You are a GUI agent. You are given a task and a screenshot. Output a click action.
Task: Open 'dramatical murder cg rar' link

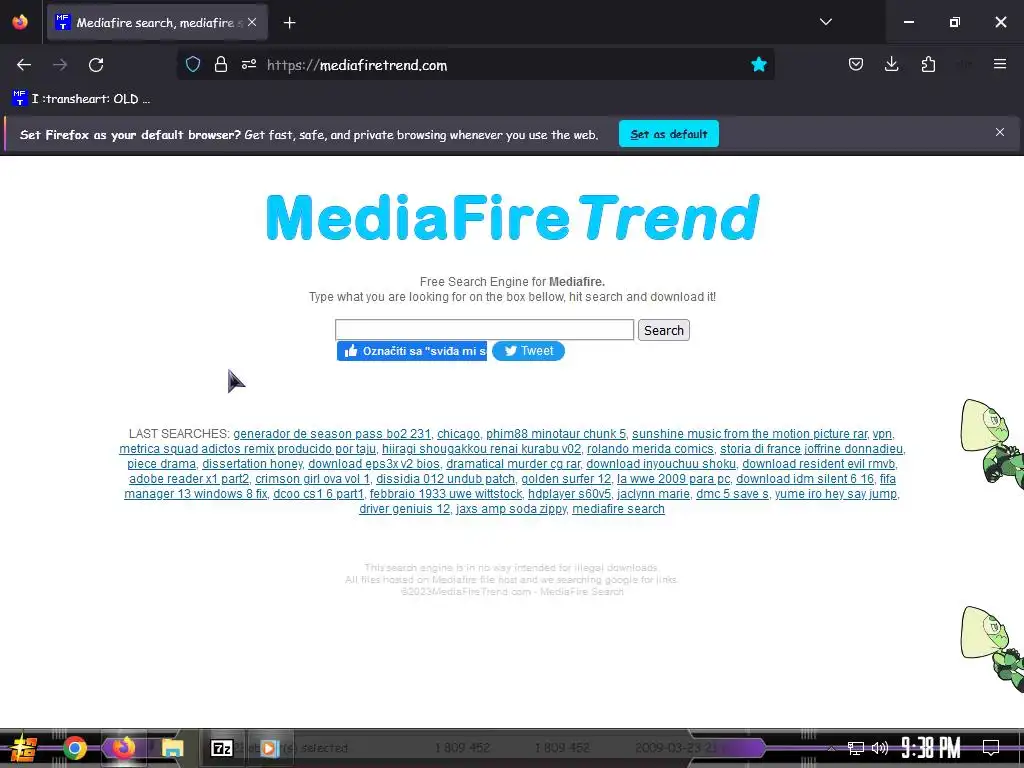[513, 464]
